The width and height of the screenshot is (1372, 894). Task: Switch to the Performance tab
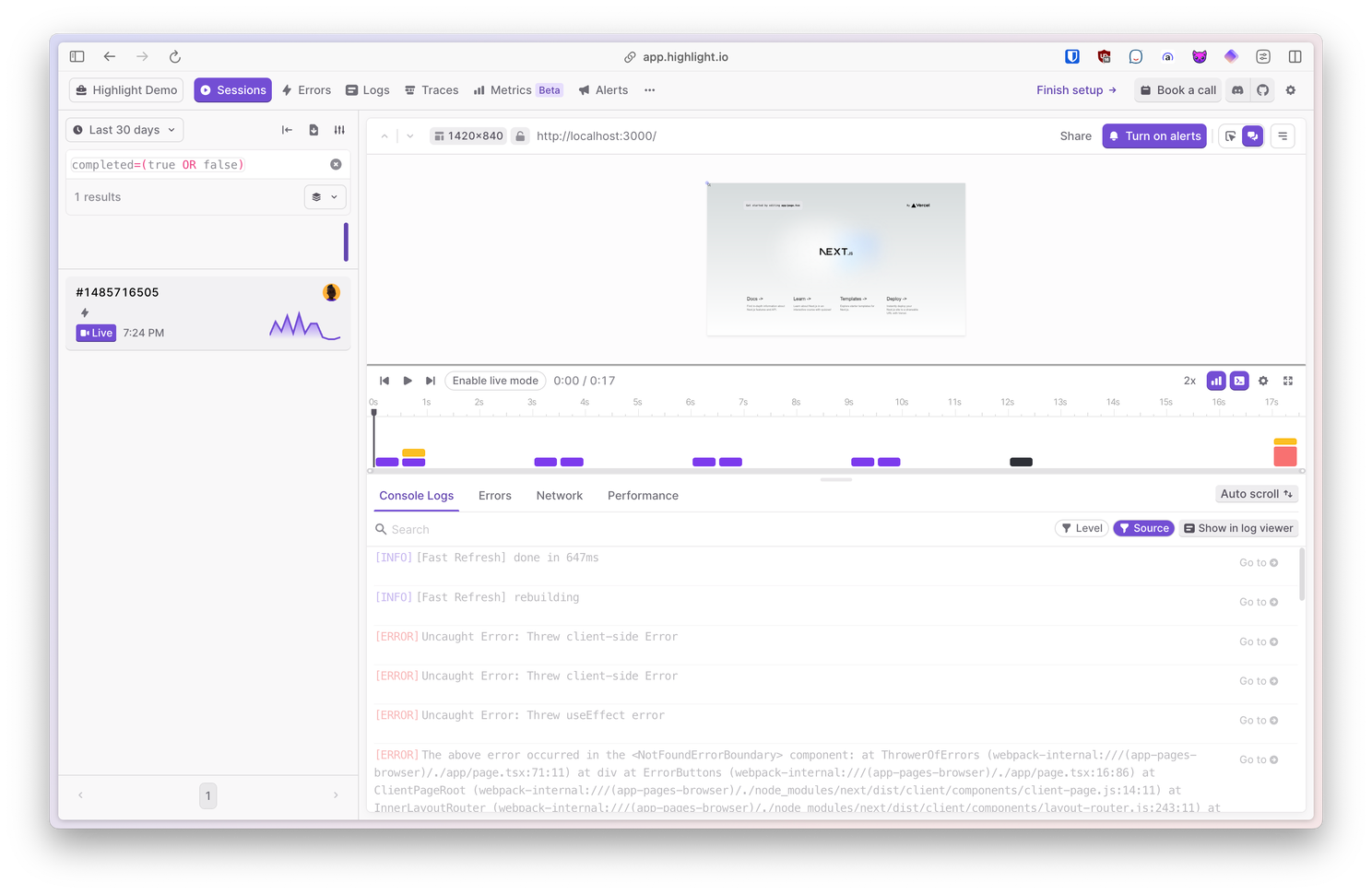click(643, 496)
